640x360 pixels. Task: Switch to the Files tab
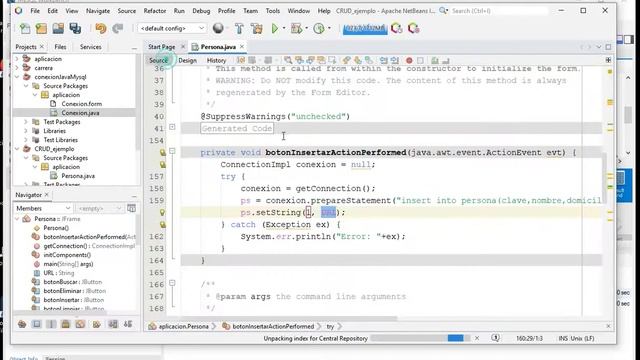tap(60, 47)
